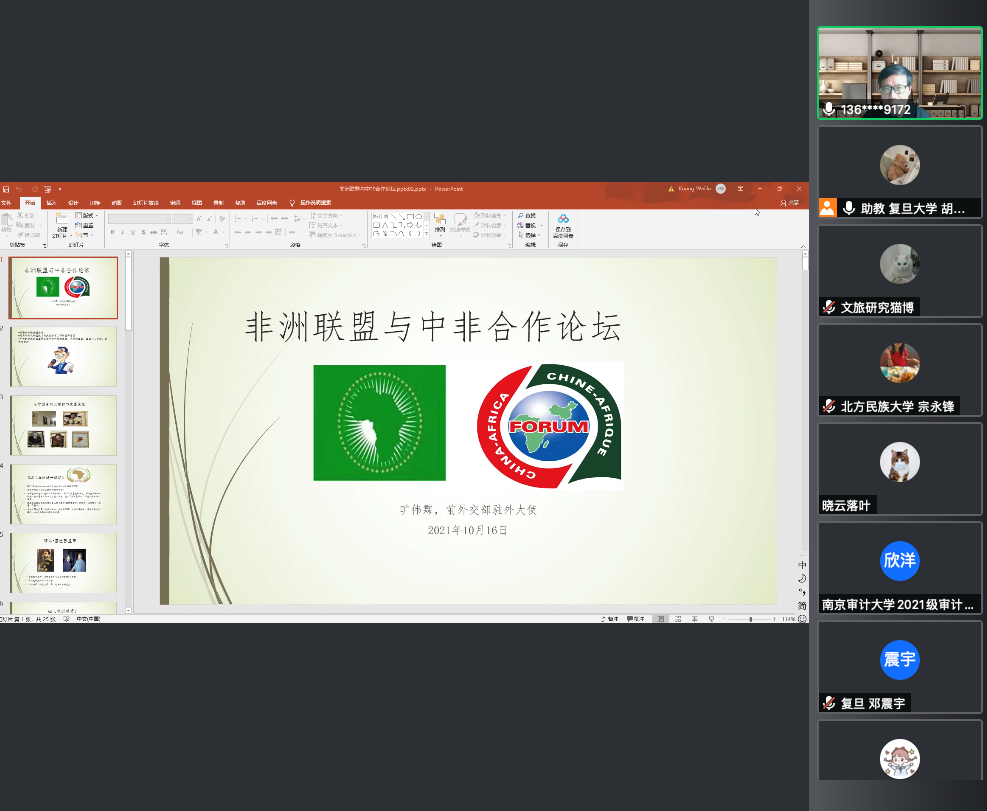Increase font size with the larger A icon
This screenshot has width=987, height=811.
(199, 219)
